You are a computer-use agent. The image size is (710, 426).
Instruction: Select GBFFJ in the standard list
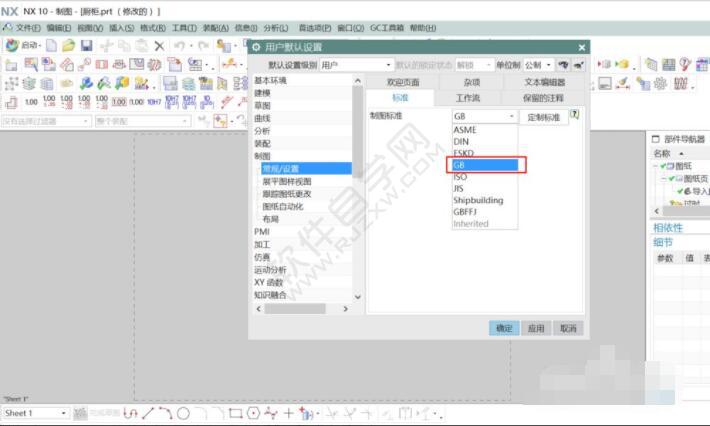[485, 212]
